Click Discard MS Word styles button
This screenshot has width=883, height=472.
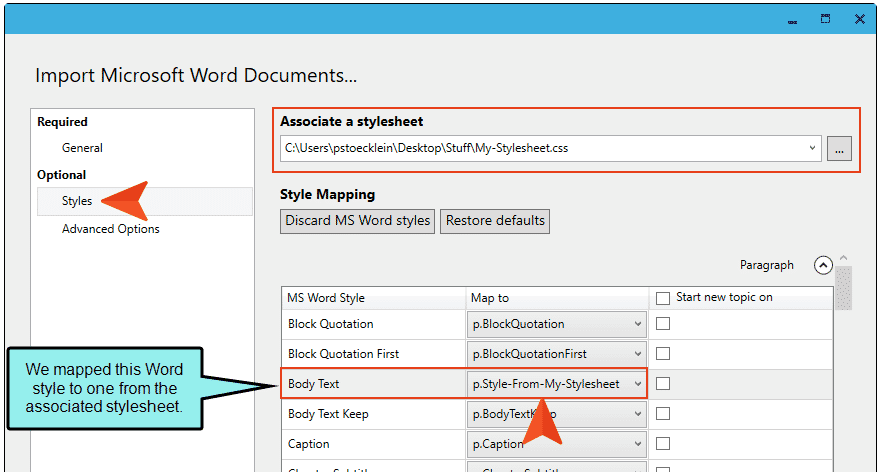pos(357,221)
